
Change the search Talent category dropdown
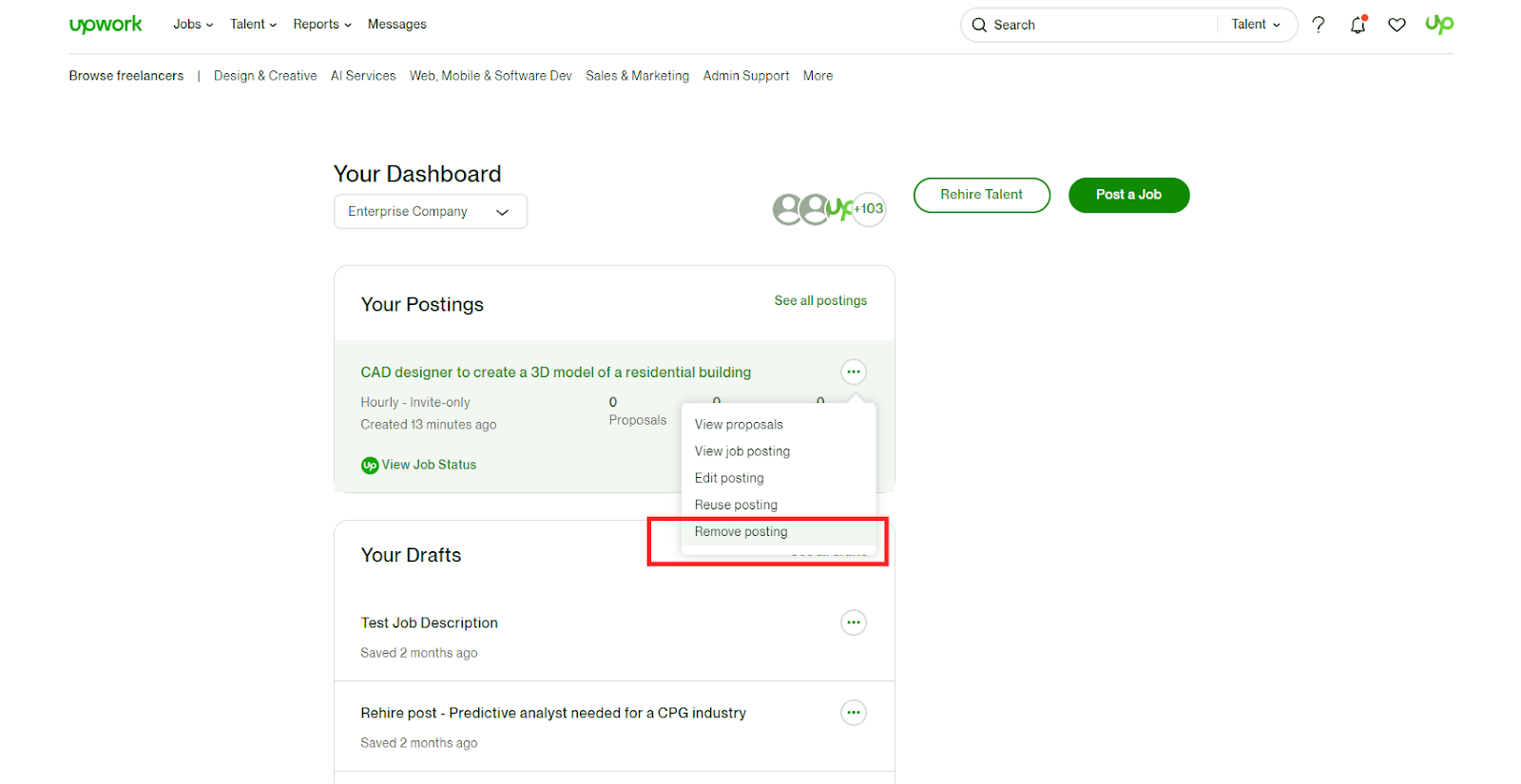coord(1256,25)
